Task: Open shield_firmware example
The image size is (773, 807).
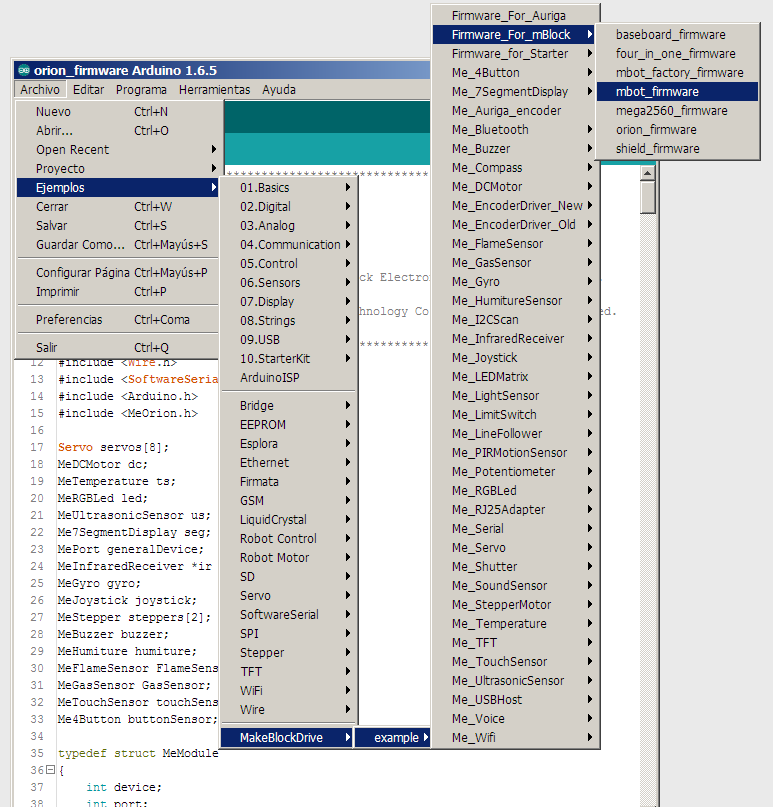Action: tap(677, 149)
